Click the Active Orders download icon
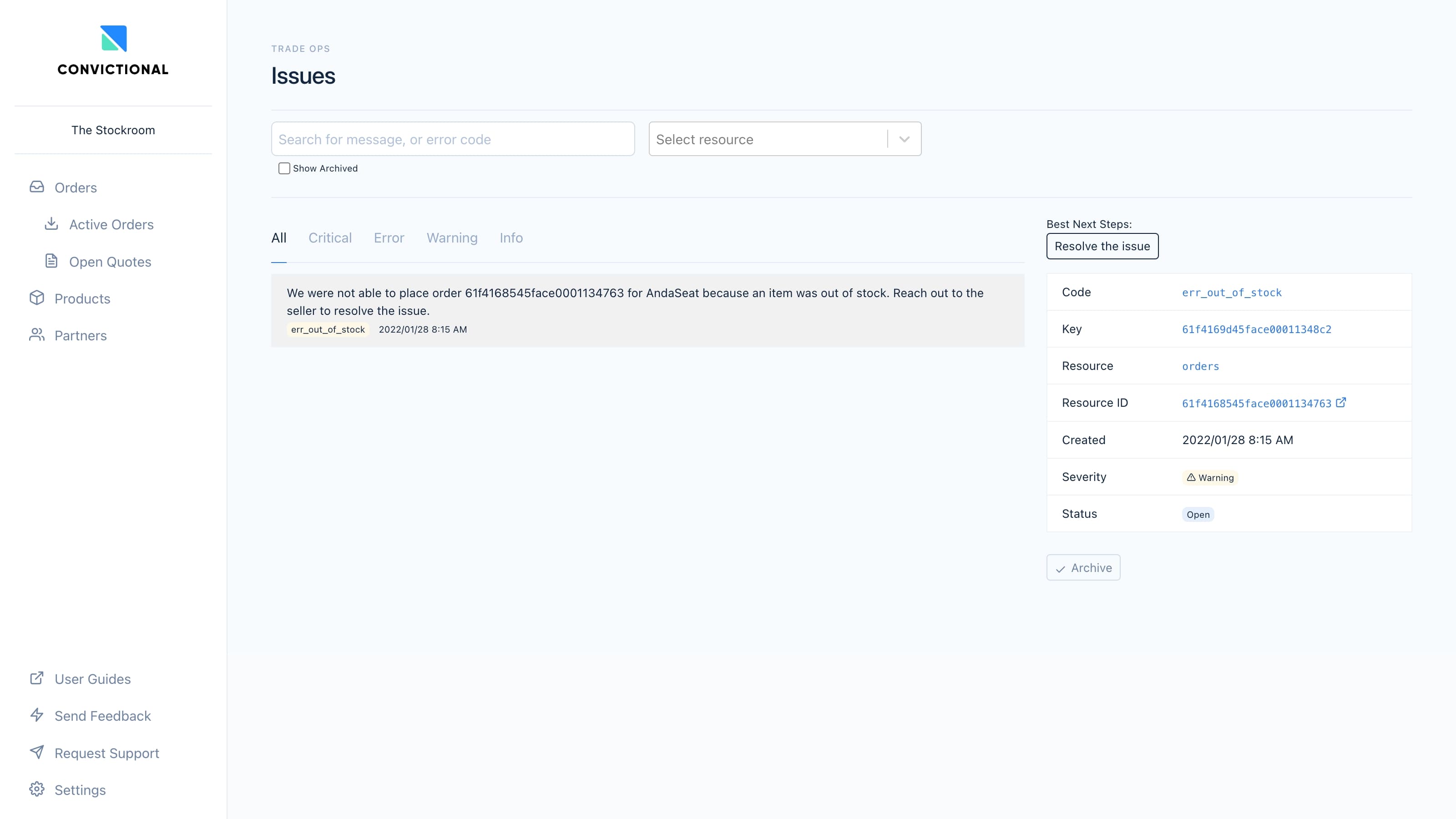This screenshot has width=1456, height=819. click(x=51, y=224)
